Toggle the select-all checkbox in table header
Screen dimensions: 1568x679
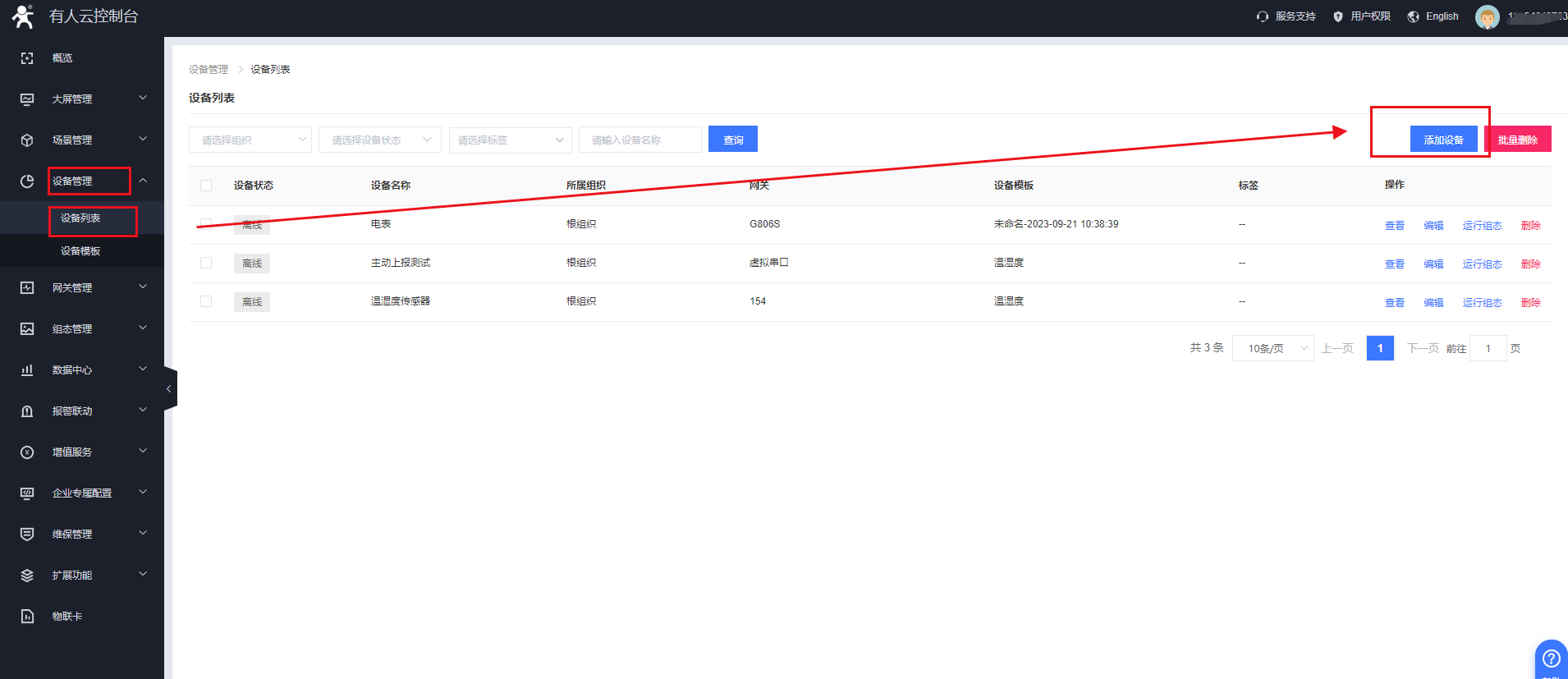click(x=206, y=186)
